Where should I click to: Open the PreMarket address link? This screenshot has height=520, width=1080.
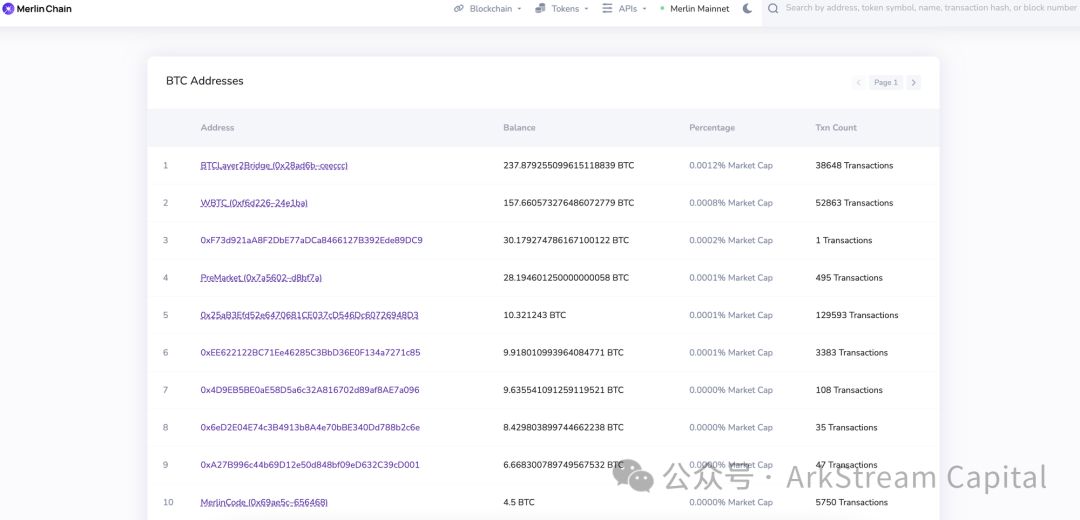click(x=261, y=278)
